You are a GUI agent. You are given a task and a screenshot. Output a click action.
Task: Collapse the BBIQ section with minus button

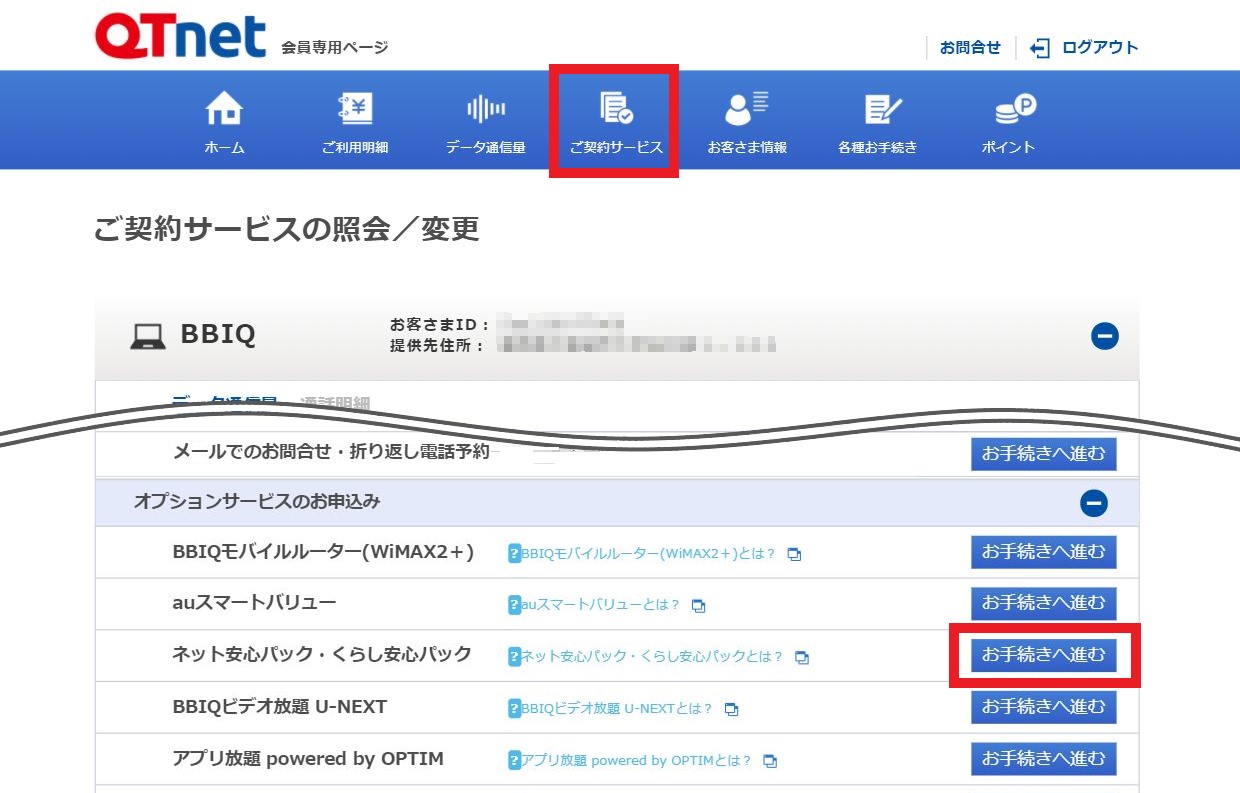click(x=1104, y=336)
